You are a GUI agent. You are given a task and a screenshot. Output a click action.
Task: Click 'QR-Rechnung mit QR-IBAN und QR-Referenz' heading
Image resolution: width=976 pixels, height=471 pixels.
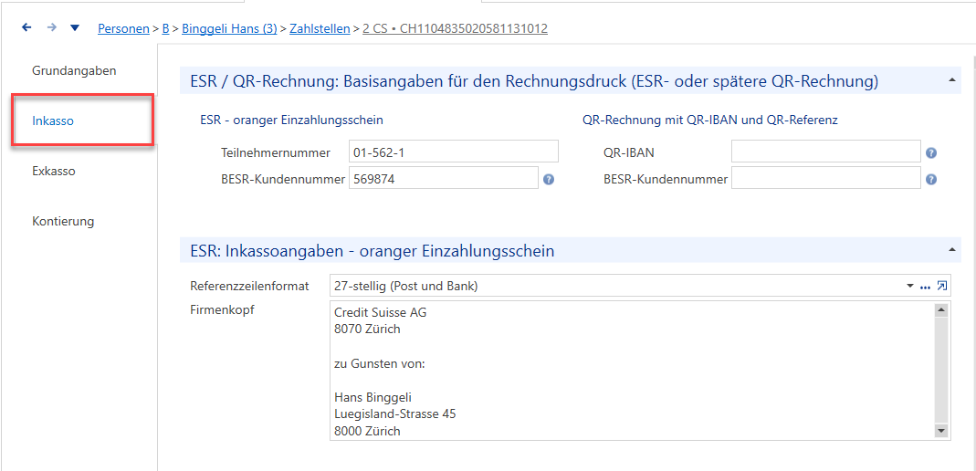710,121
